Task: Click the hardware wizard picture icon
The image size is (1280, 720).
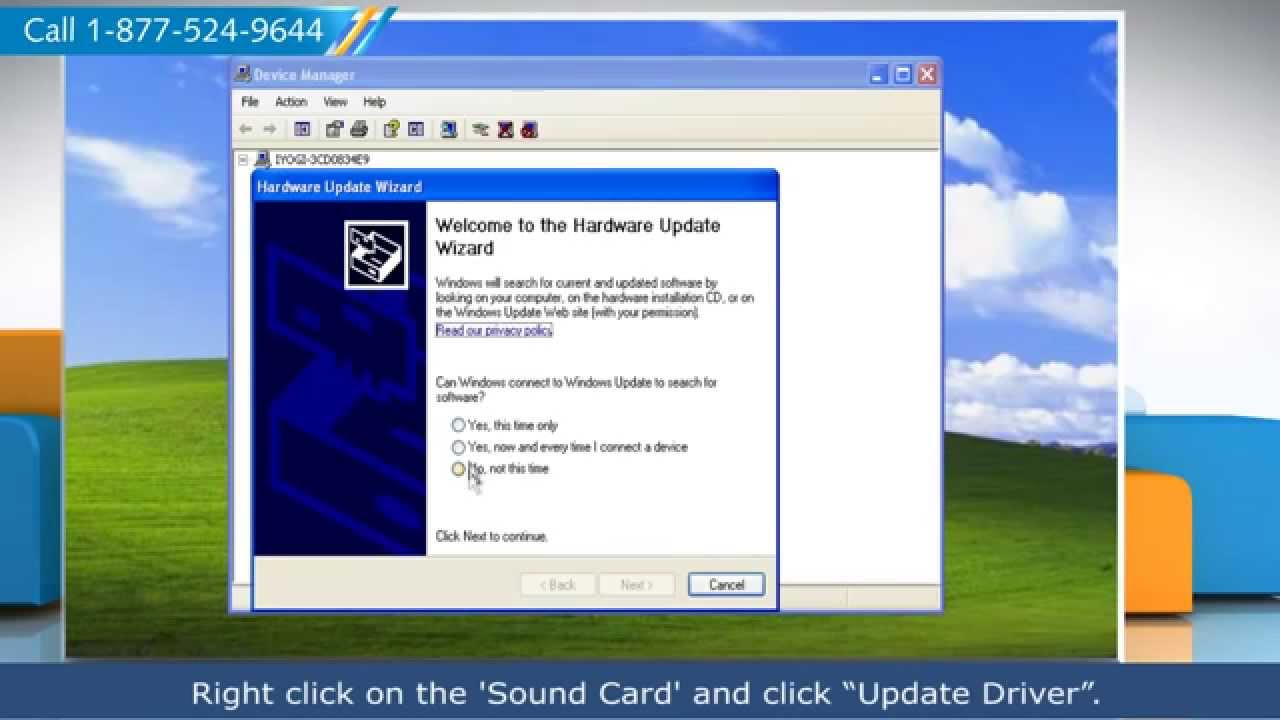Action: tap(376, 255)
